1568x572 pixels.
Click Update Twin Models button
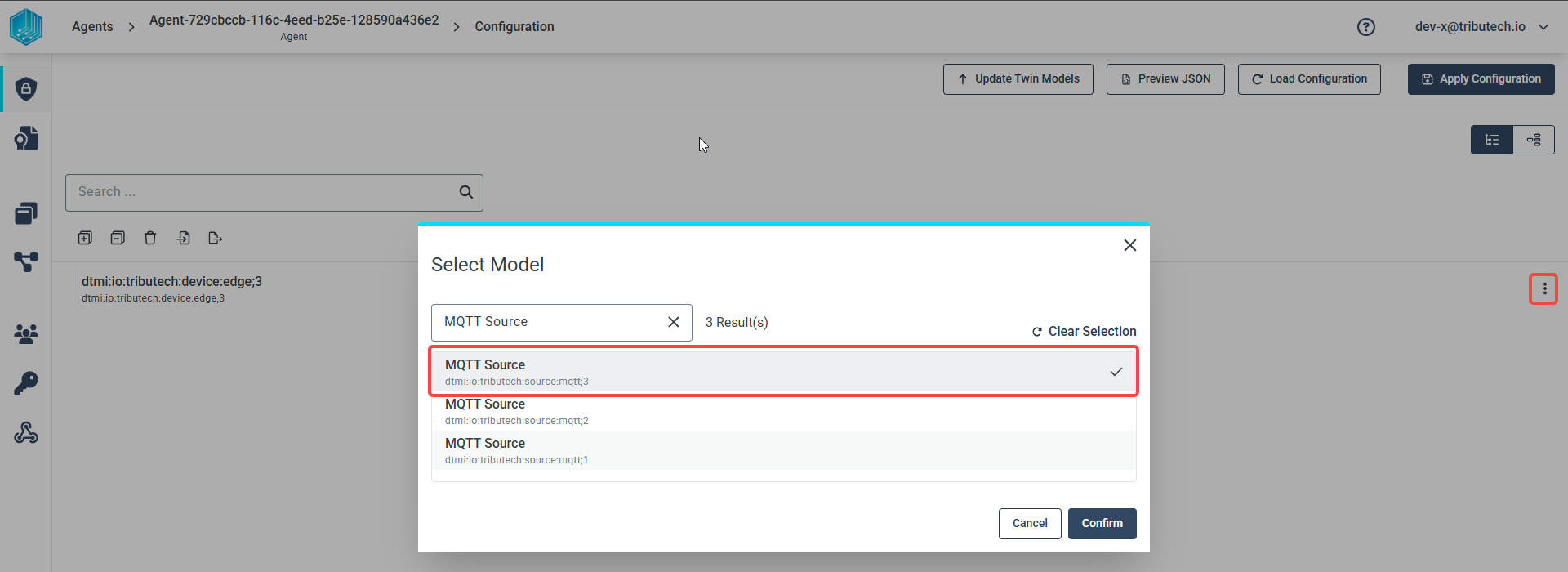pos(1018,79)
